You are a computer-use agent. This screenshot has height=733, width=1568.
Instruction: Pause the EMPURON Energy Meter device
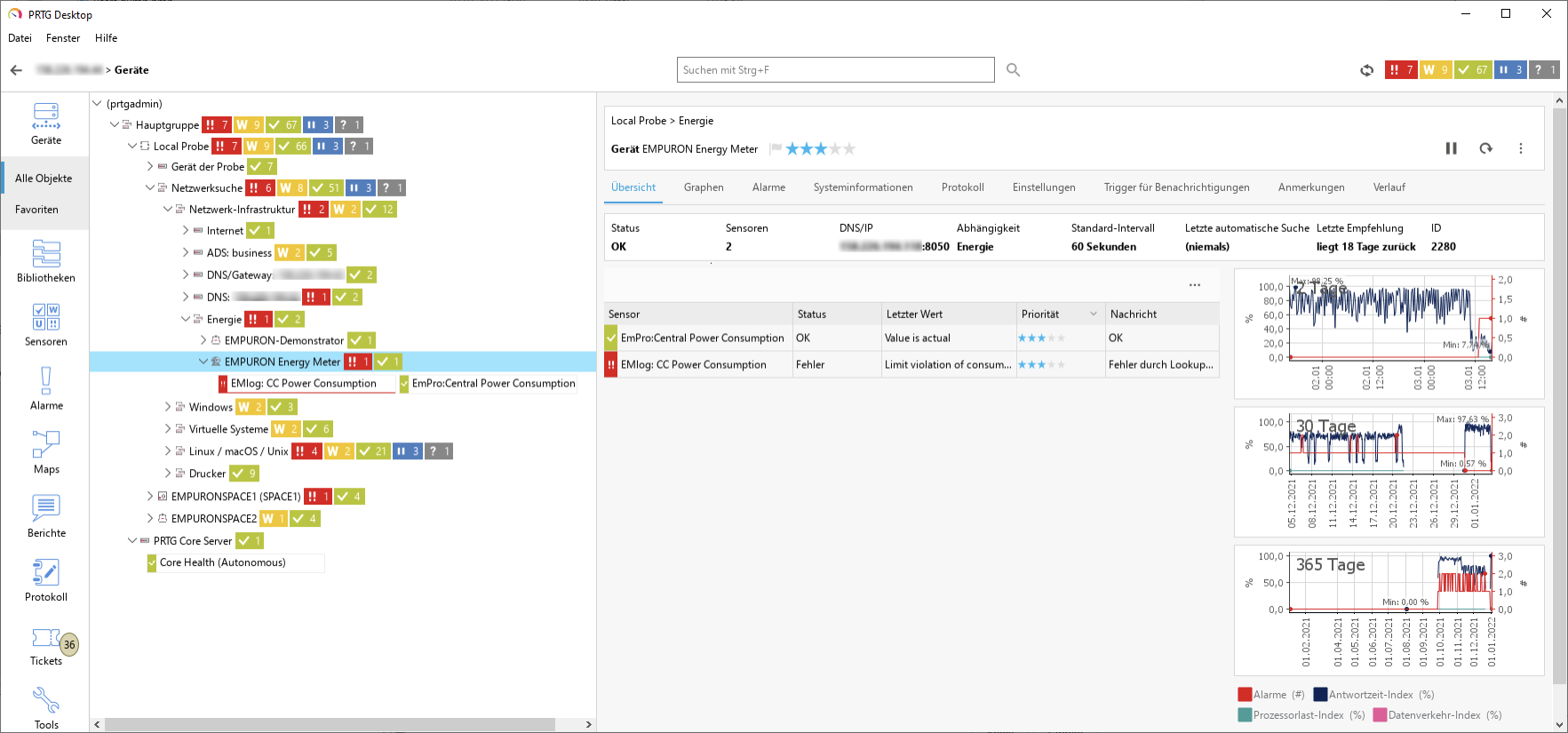1451,148
